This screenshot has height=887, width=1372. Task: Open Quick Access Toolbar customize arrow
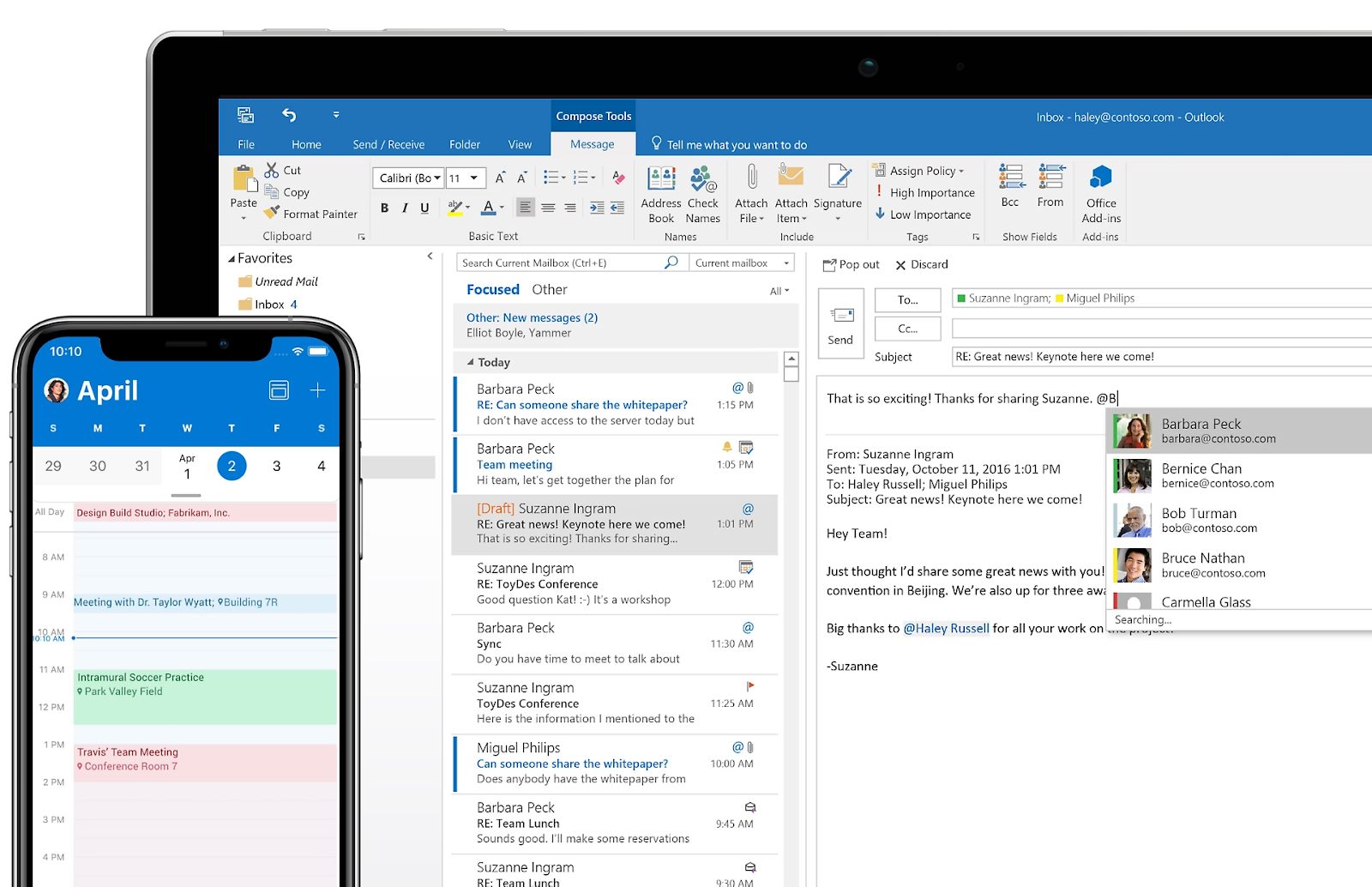(x=336, y=115)
